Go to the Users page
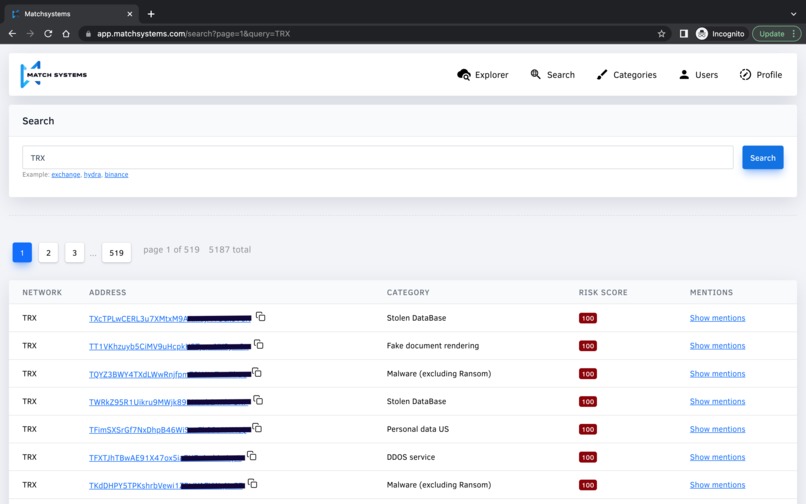Image resolution: width=806 pixels, height=504 pixels. pyautogui.click(x=699, y=75)
